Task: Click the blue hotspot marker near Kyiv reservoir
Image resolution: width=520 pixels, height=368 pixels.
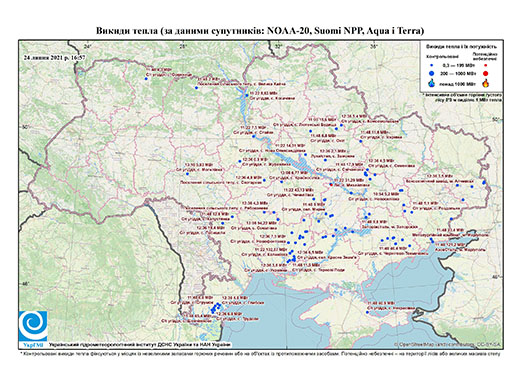Action: tap(247, 95)
